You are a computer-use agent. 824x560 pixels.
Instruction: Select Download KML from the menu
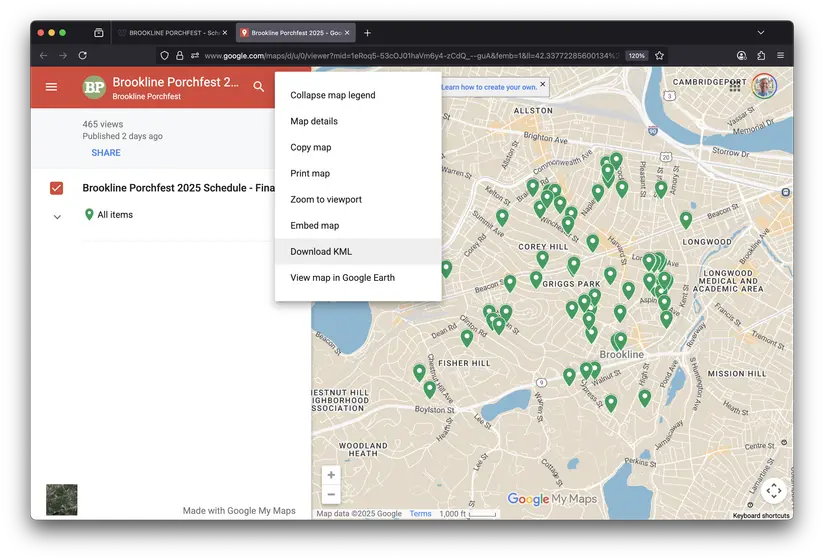(x=321, y=252)
